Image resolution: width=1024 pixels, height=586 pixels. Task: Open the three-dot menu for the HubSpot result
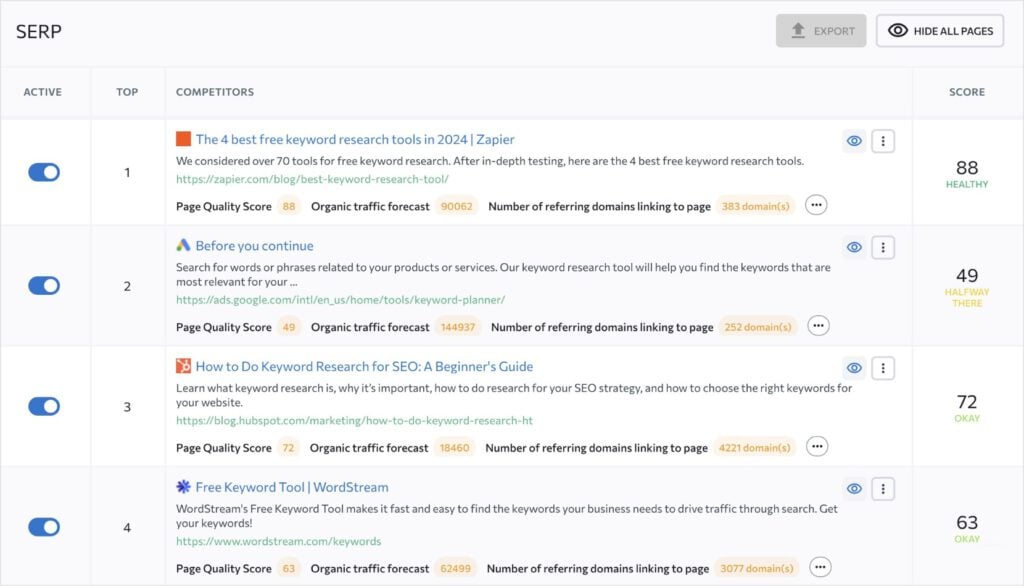[883, 367]
